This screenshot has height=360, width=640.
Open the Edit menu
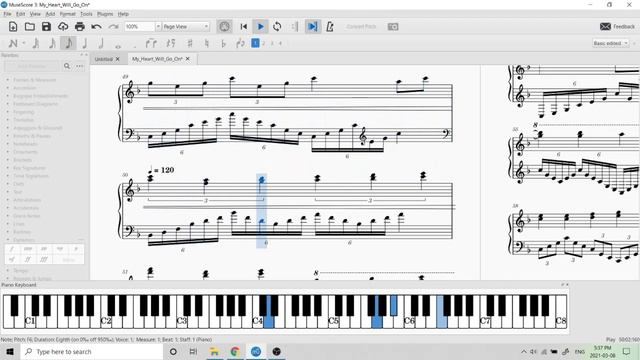click(20, 14)
